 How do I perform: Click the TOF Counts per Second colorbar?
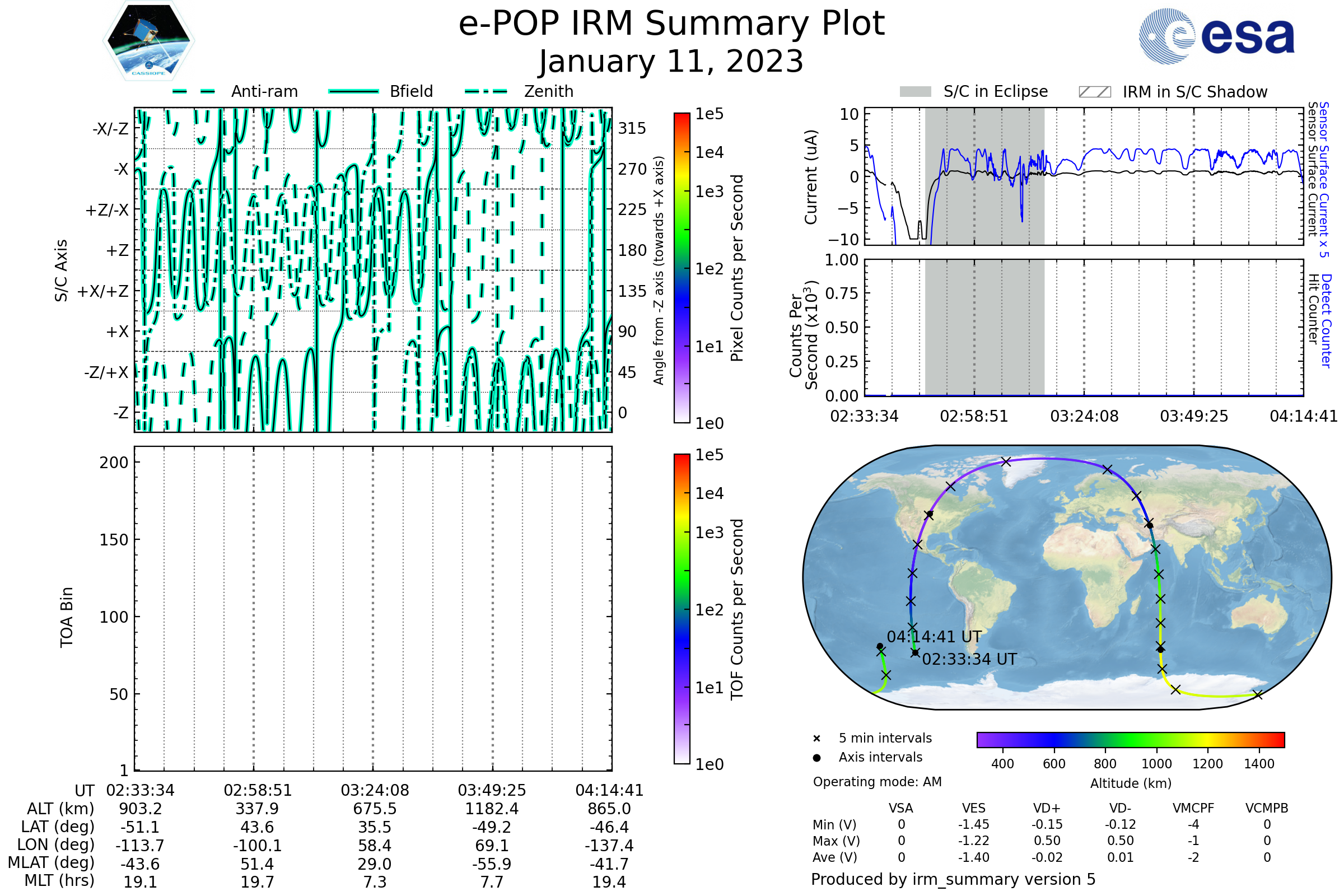tap(682, 609)
